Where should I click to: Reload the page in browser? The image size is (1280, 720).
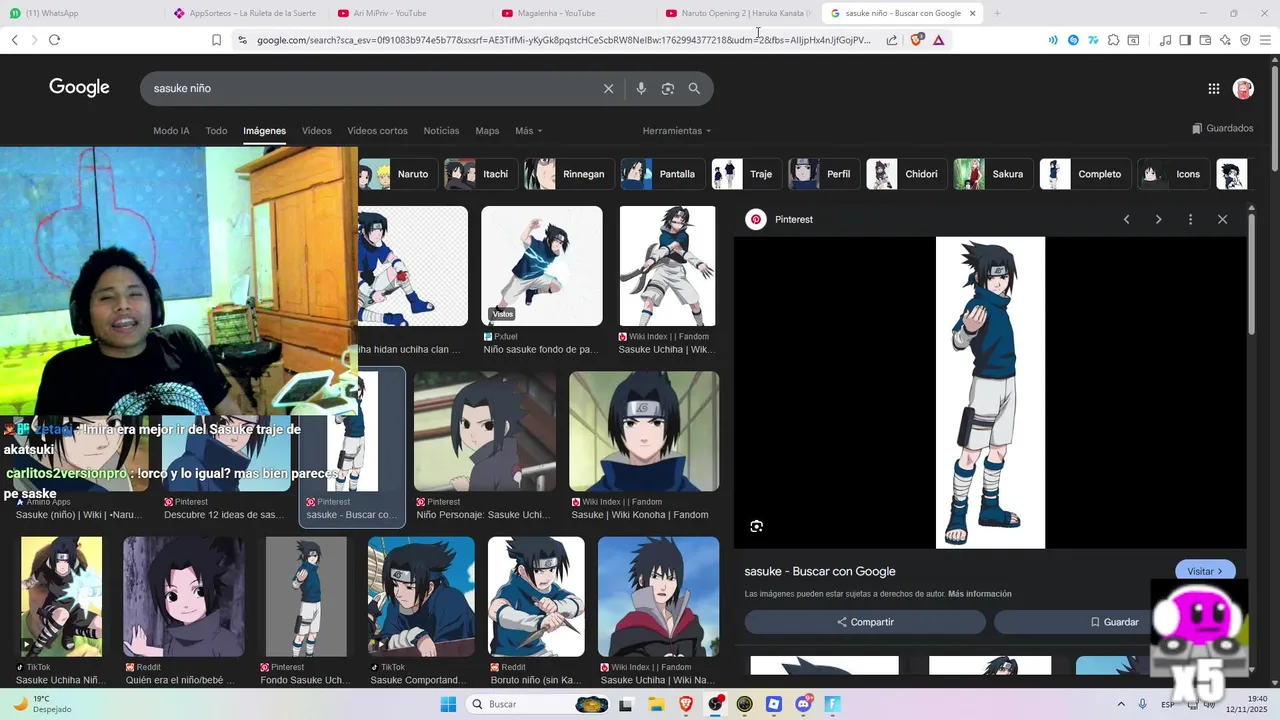[x=54, y=40]
